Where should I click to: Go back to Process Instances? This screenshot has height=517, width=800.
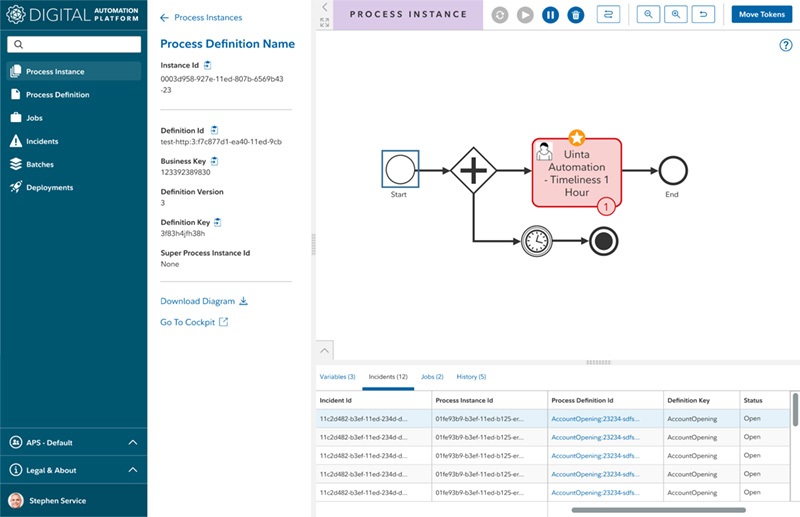point(201,18)
